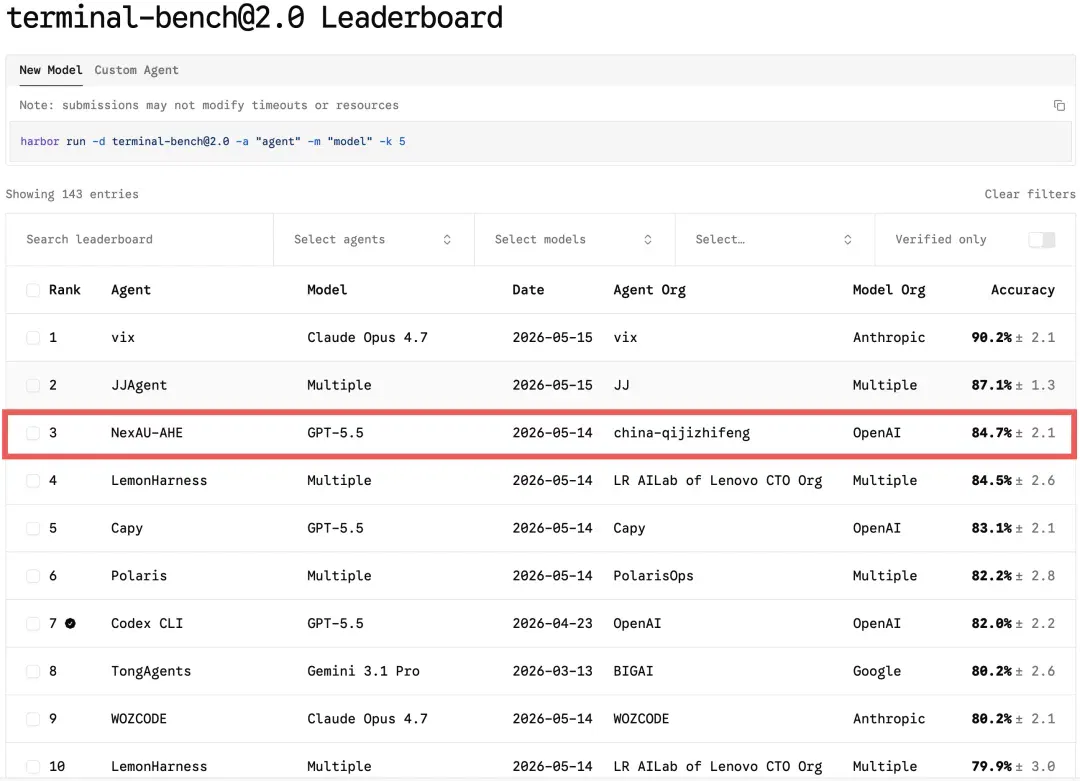Click the Capy agent name
This screenshot has width=1080, height=781.
coord(127,528)
